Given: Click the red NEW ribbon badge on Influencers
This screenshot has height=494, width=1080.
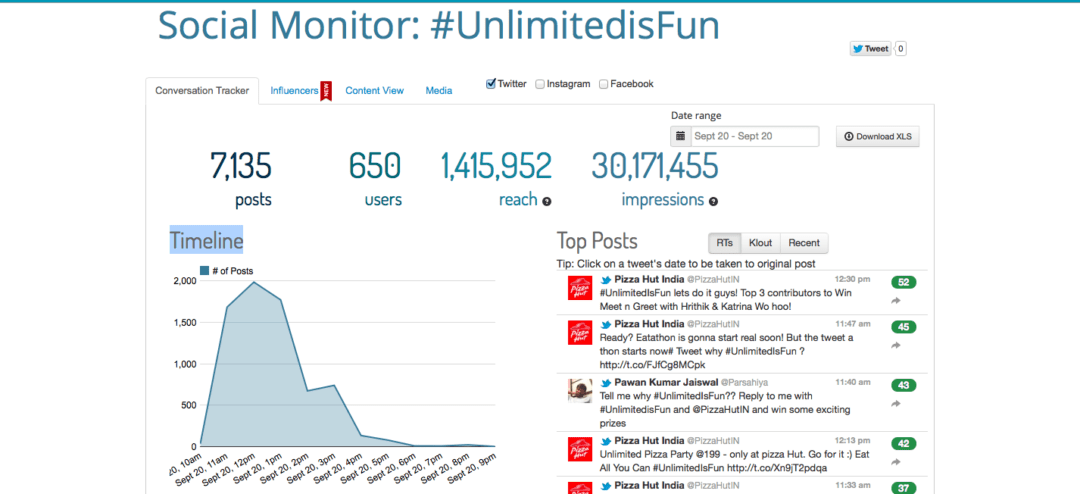Looking at the screenshot, I should point(326,90).
